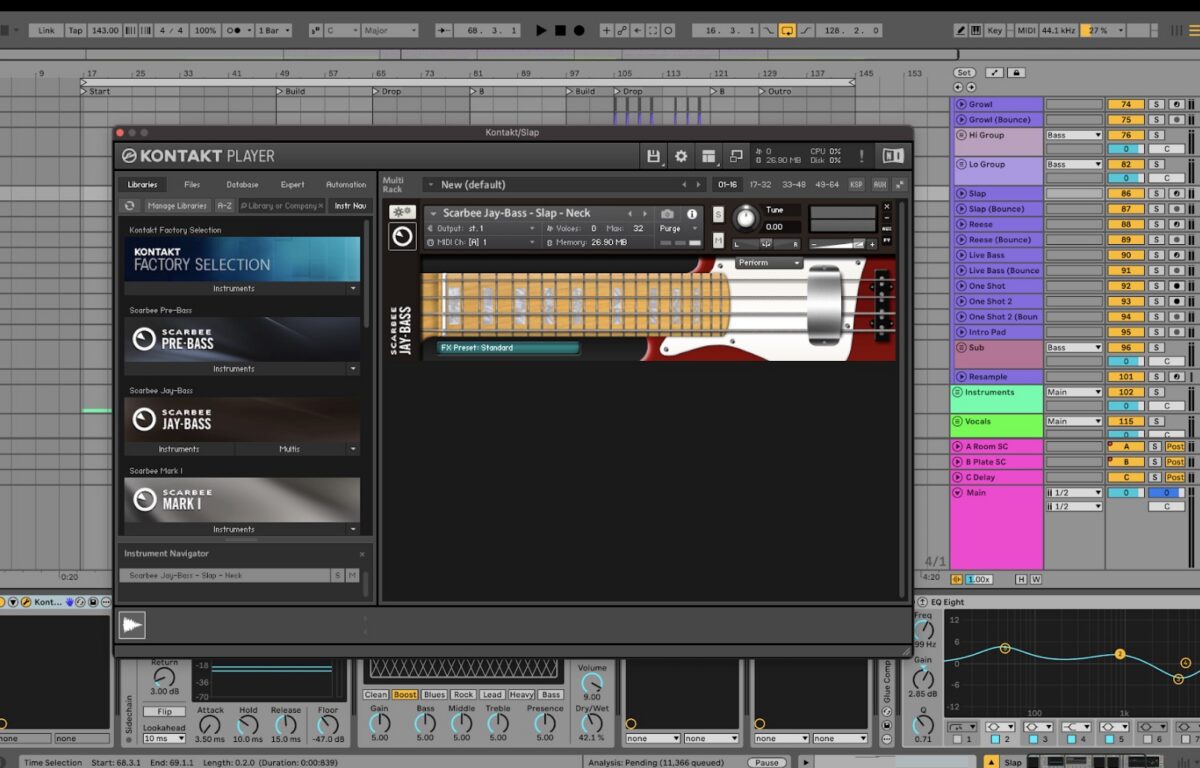
Task: Click the snapshot camera icon on Jay-Bass
Action: 667,214
